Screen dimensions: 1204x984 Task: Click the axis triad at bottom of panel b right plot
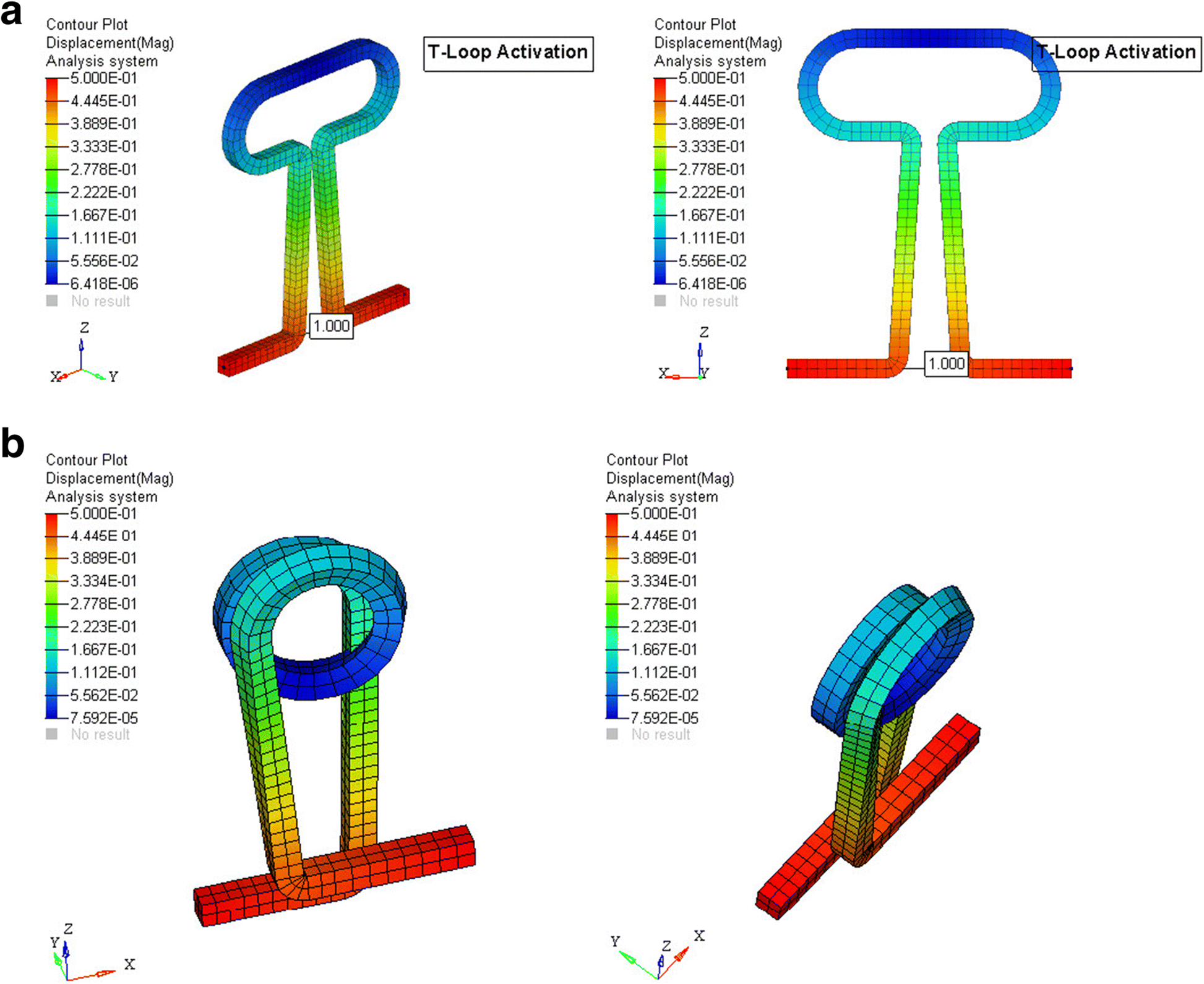[x=658, y=956]
